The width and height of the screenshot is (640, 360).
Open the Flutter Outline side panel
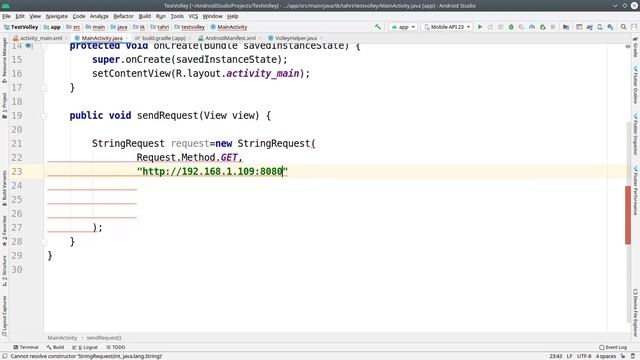[x=636, y=84]
